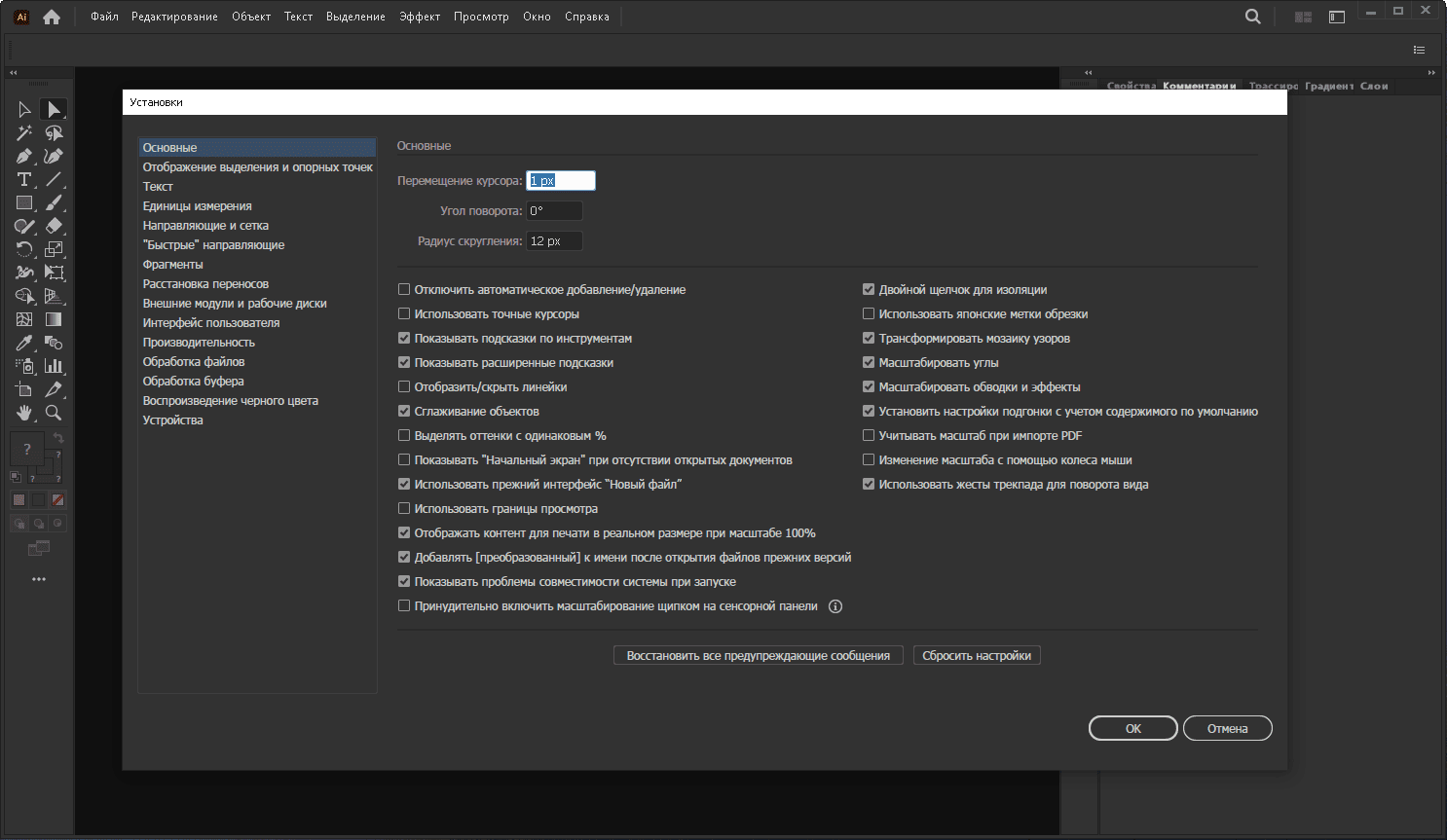
Task: Choose the Zoom magnifier tool
Action: (x=54, y=414)
